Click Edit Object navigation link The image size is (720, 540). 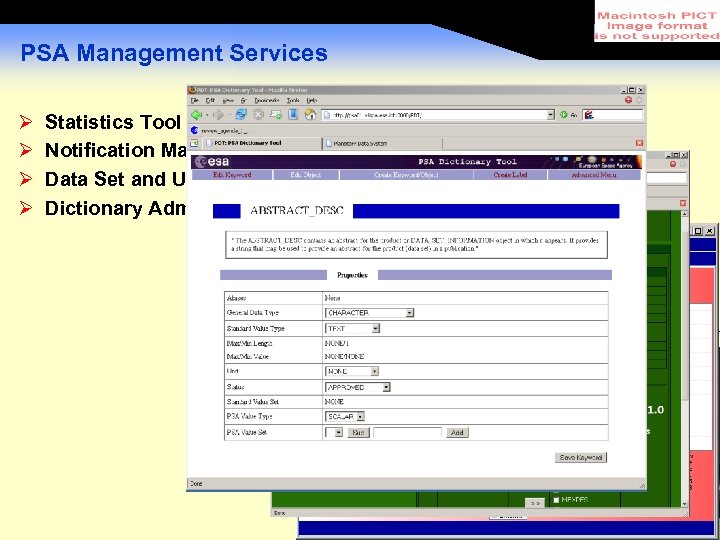click(x=306, y=175)
